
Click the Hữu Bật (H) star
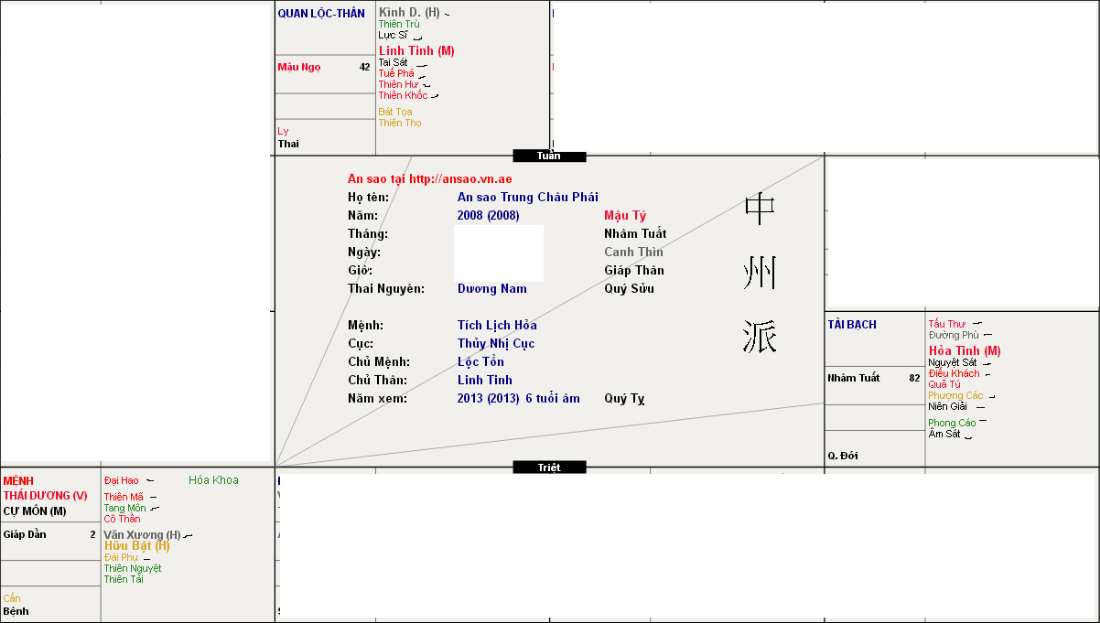tap(136, 546)
